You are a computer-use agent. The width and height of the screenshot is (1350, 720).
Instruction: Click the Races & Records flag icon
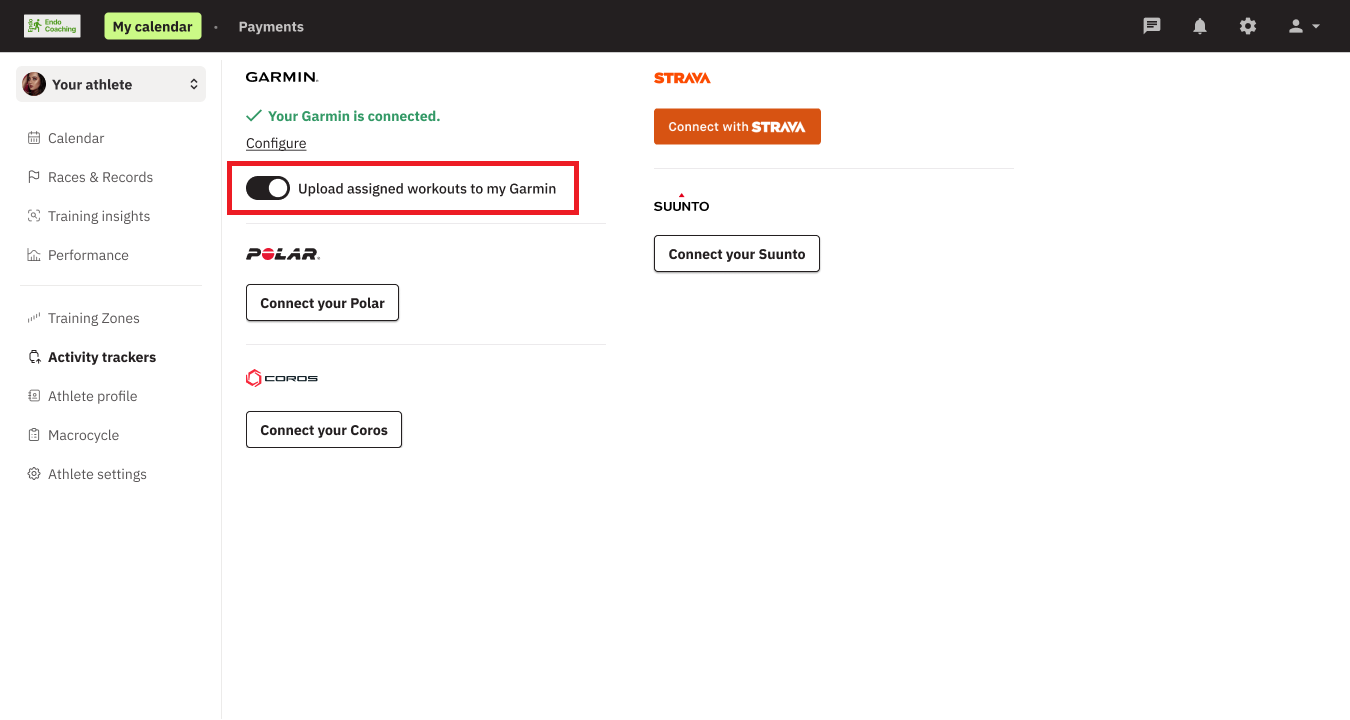point(34,177)
